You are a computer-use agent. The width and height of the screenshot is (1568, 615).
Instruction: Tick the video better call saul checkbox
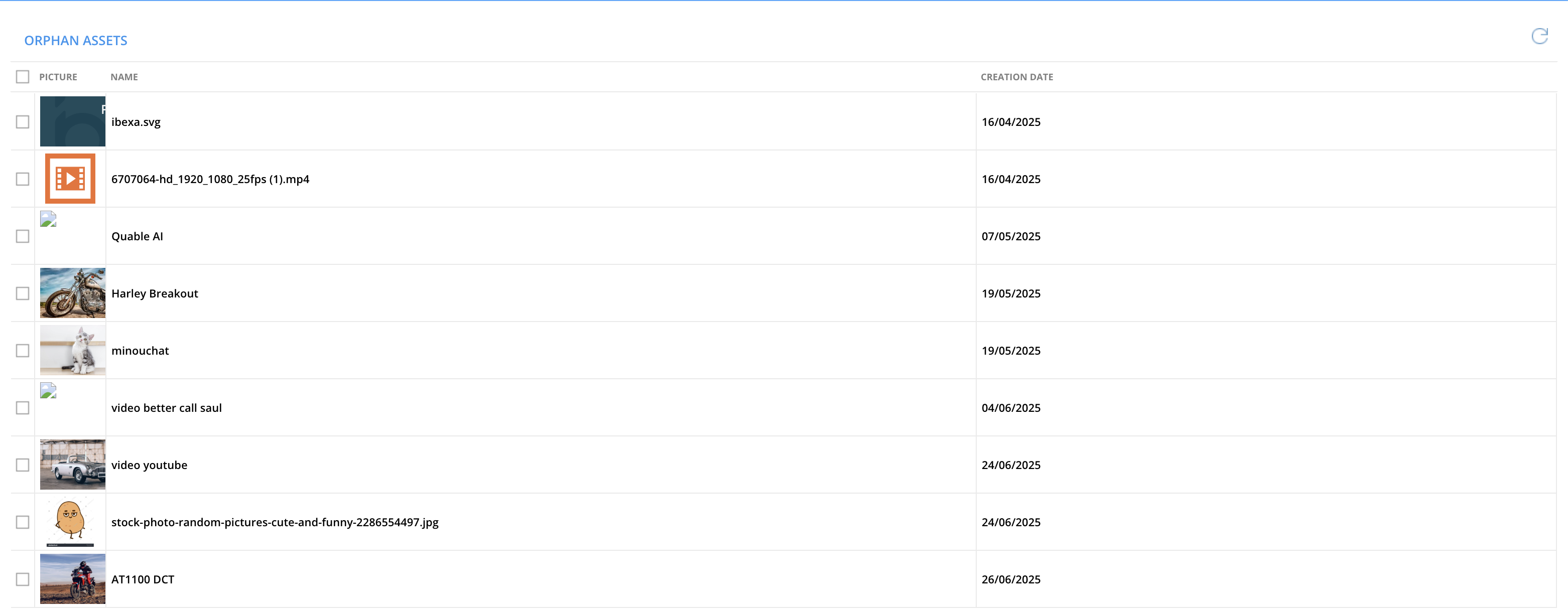click(23, 407)
